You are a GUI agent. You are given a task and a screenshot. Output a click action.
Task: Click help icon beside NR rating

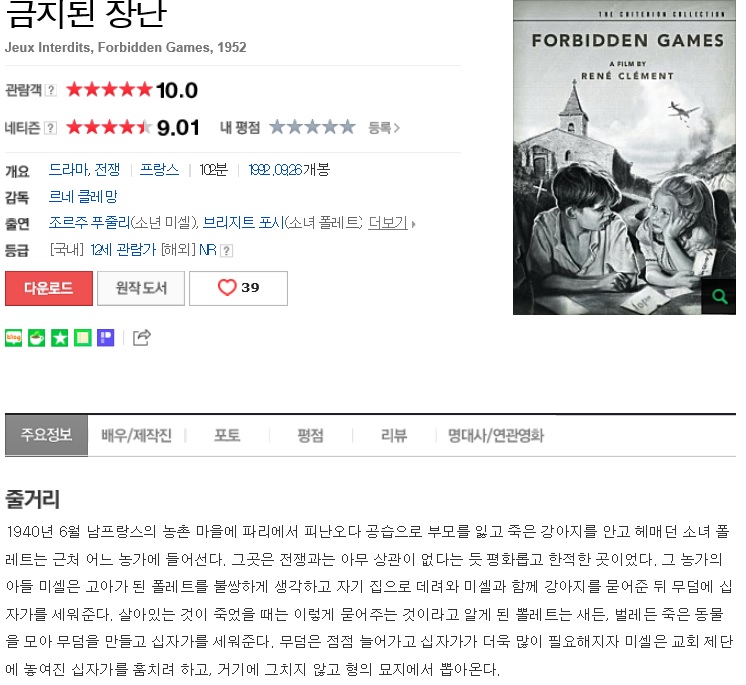pyautogui.click(x=227, y=250)
